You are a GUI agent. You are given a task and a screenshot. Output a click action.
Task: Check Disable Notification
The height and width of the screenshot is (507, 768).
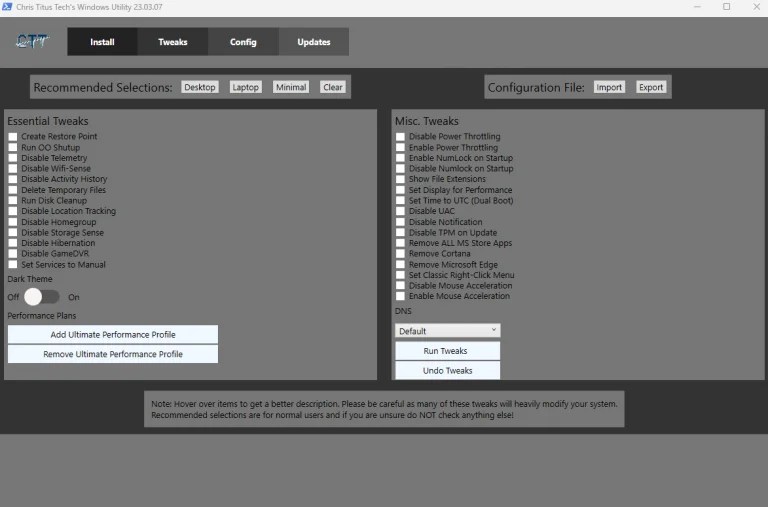click(x=401, y=222)
